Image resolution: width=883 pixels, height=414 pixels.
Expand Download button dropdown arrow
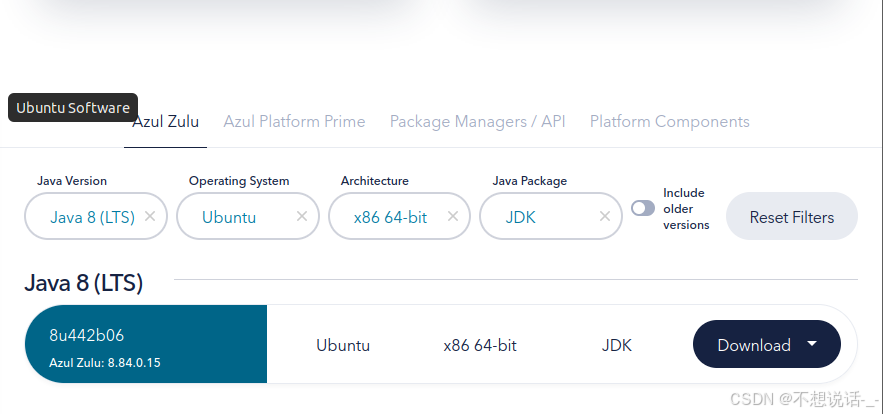(811, 344)
